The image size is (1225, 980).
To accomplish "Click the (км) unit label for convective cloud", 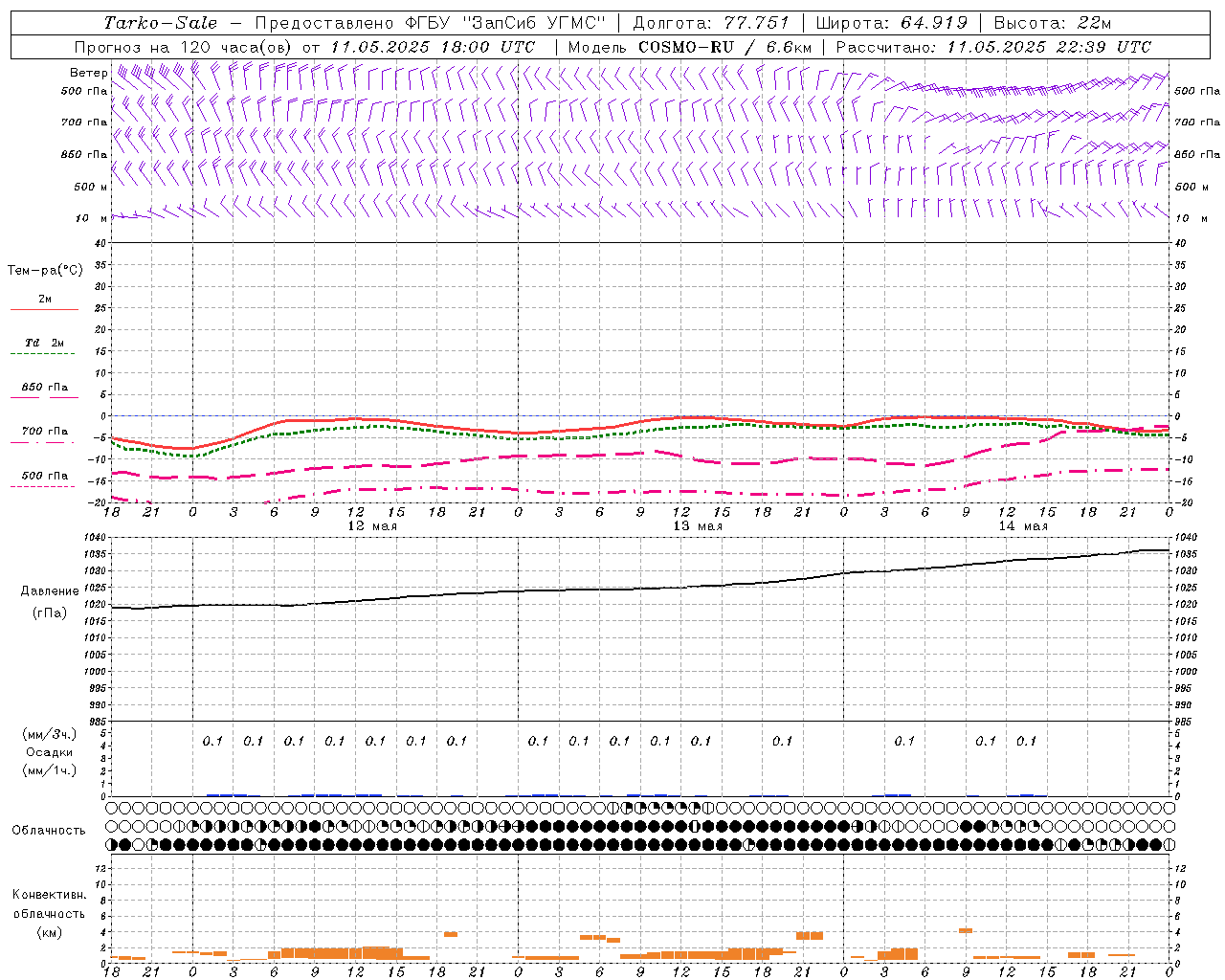I will pyautogui.click(x=50, y=932).
